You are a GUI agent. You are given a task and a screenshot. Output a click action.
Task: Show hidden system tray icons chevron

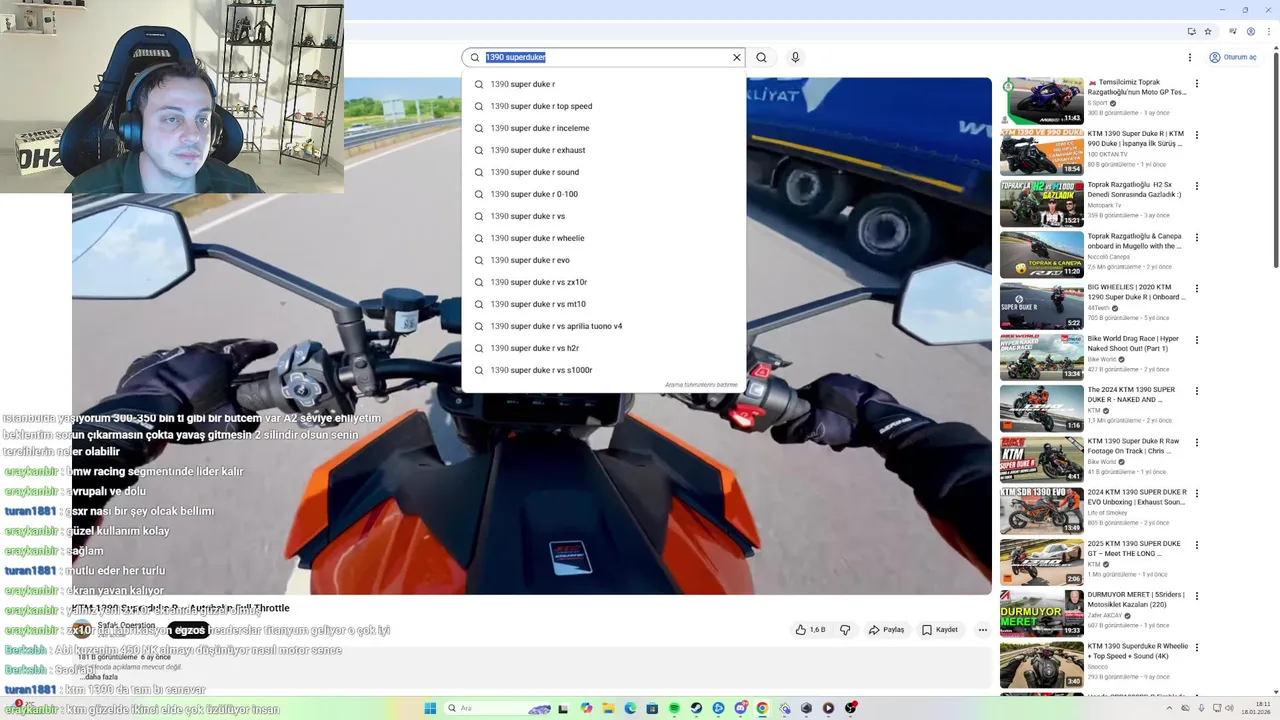coord(1169,708)
